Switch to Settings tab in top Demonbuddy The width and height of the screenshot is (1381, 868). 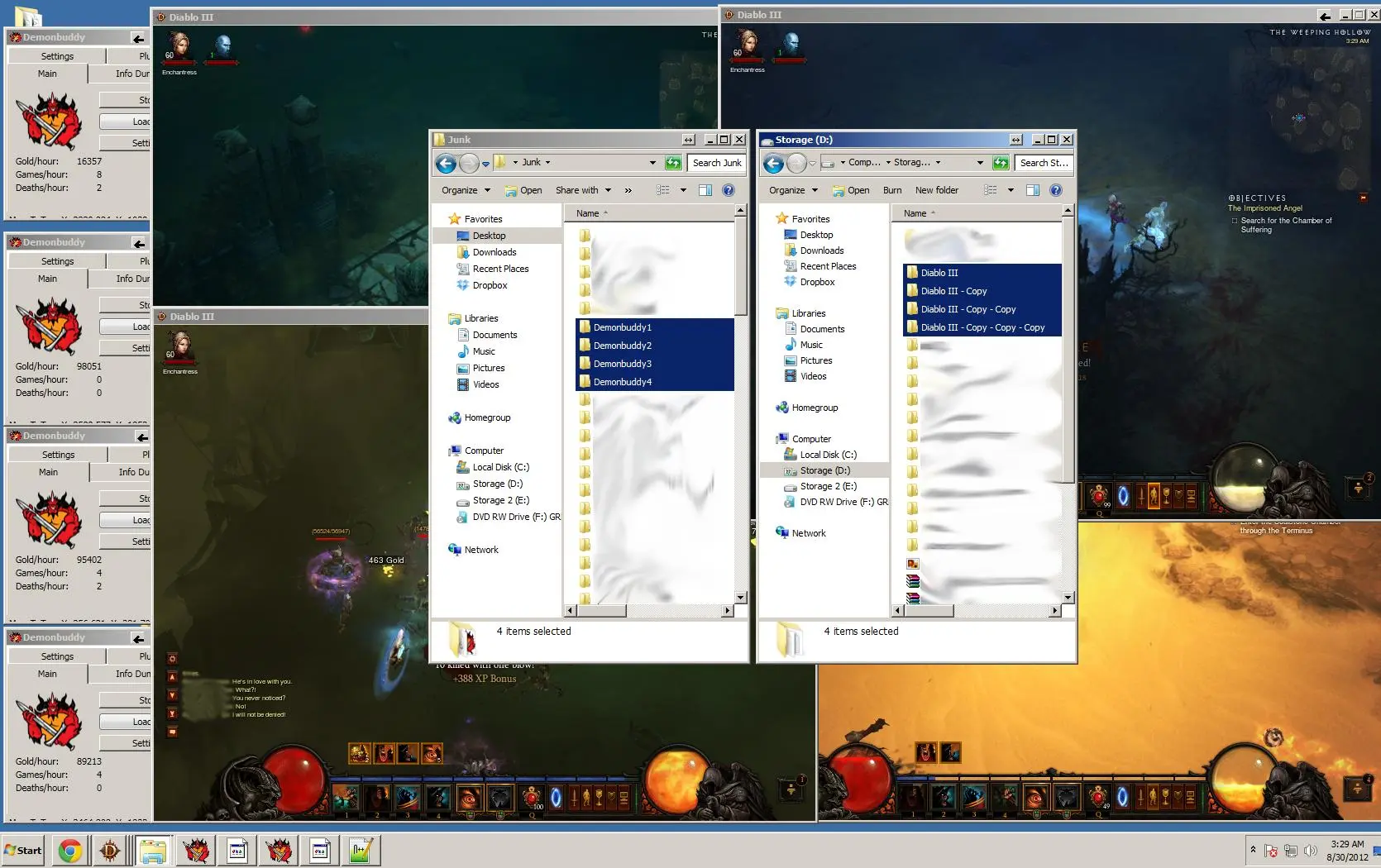(x=57, y=56)
